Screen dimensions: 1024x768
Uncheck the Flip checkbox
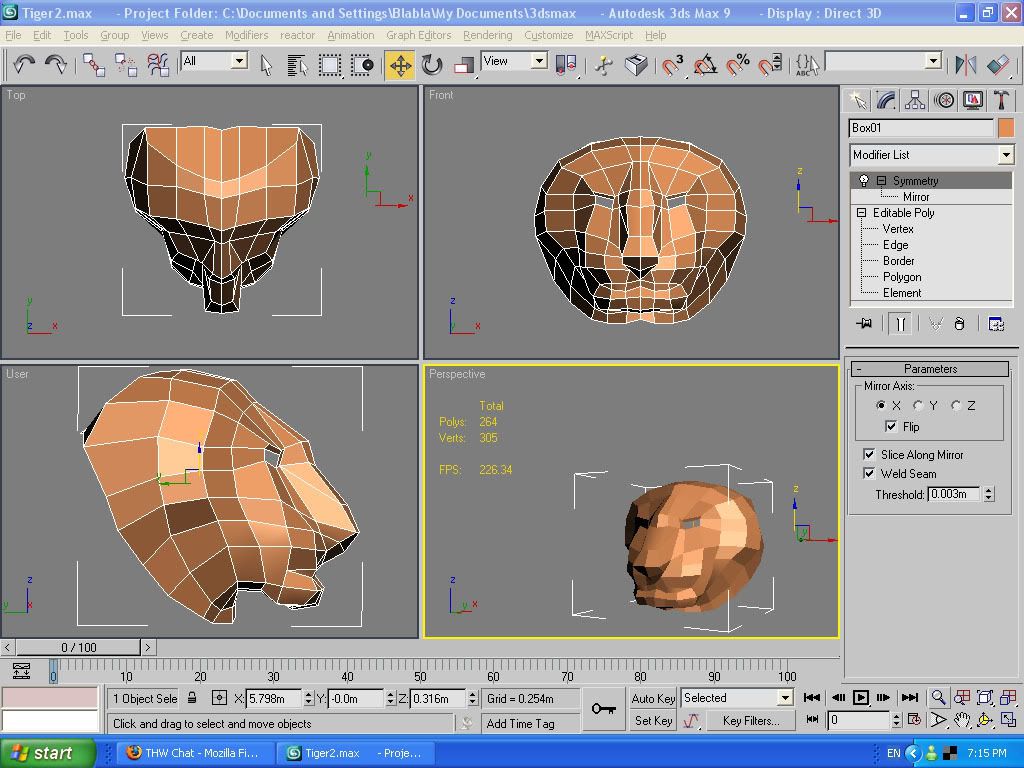click(891, 426)
